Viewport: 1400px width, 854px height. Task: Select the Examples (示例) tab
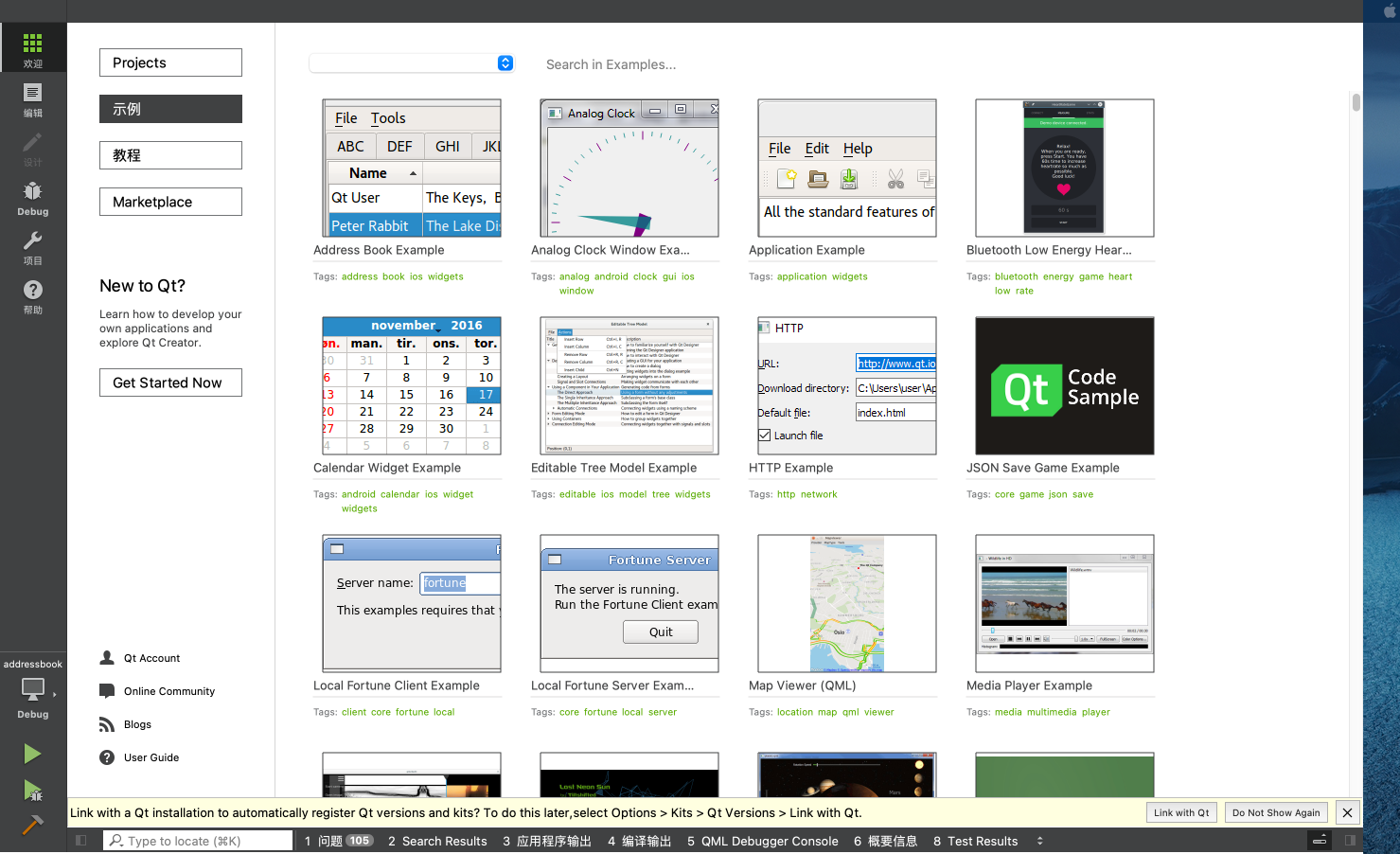click(170, 109)
